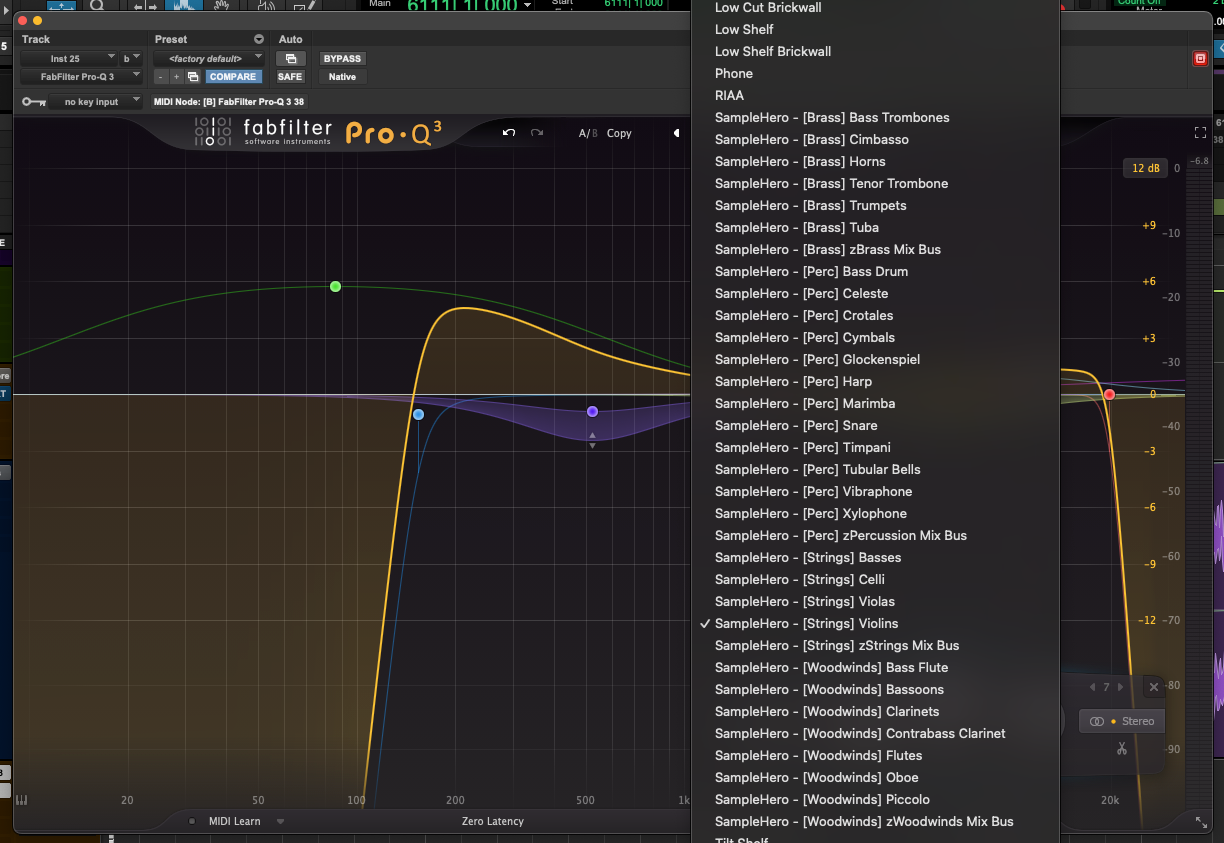Open the no key input dropdown

[97, 101]
